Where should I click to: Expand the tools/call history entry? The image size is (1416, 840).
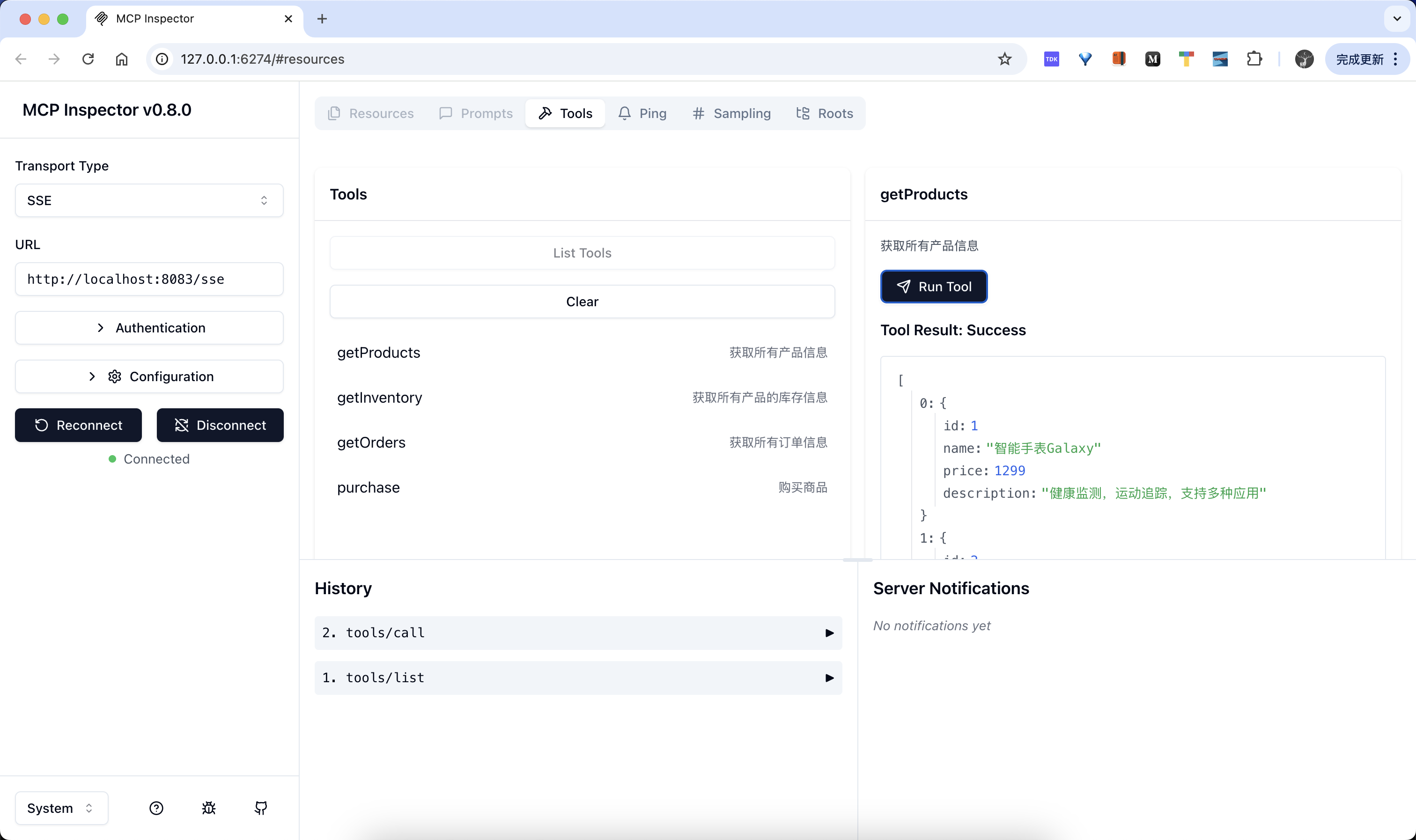(578, 633)
